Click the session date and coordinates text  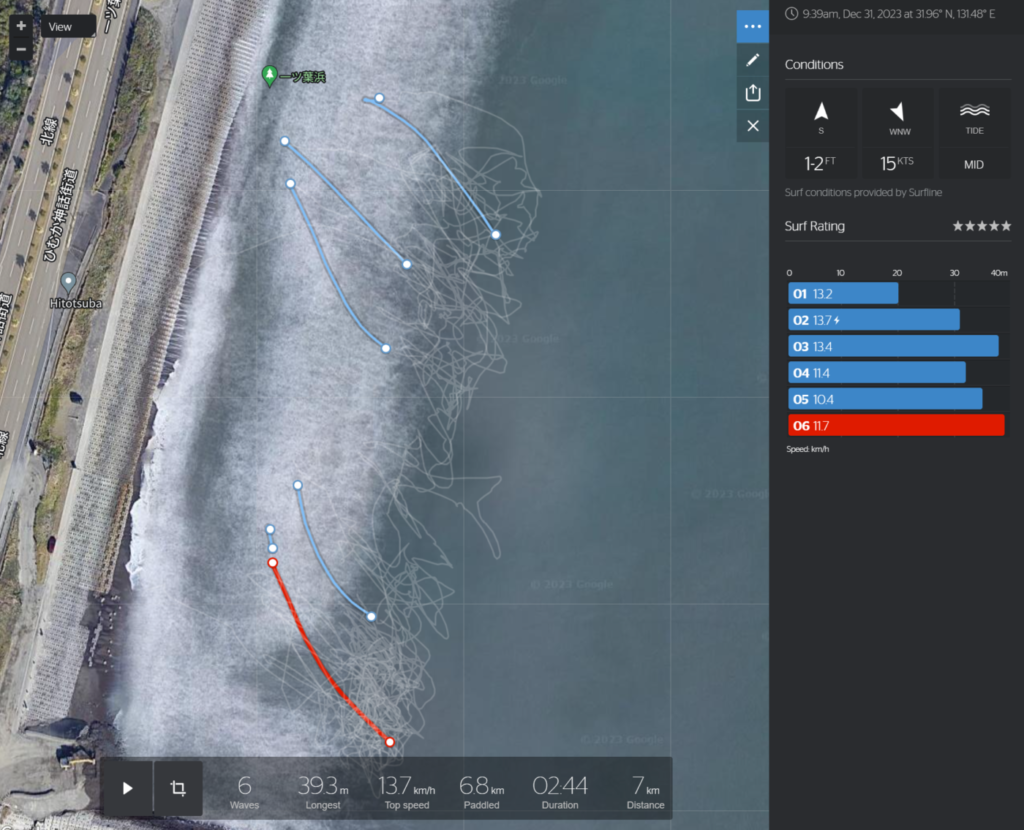coord(899,14)
